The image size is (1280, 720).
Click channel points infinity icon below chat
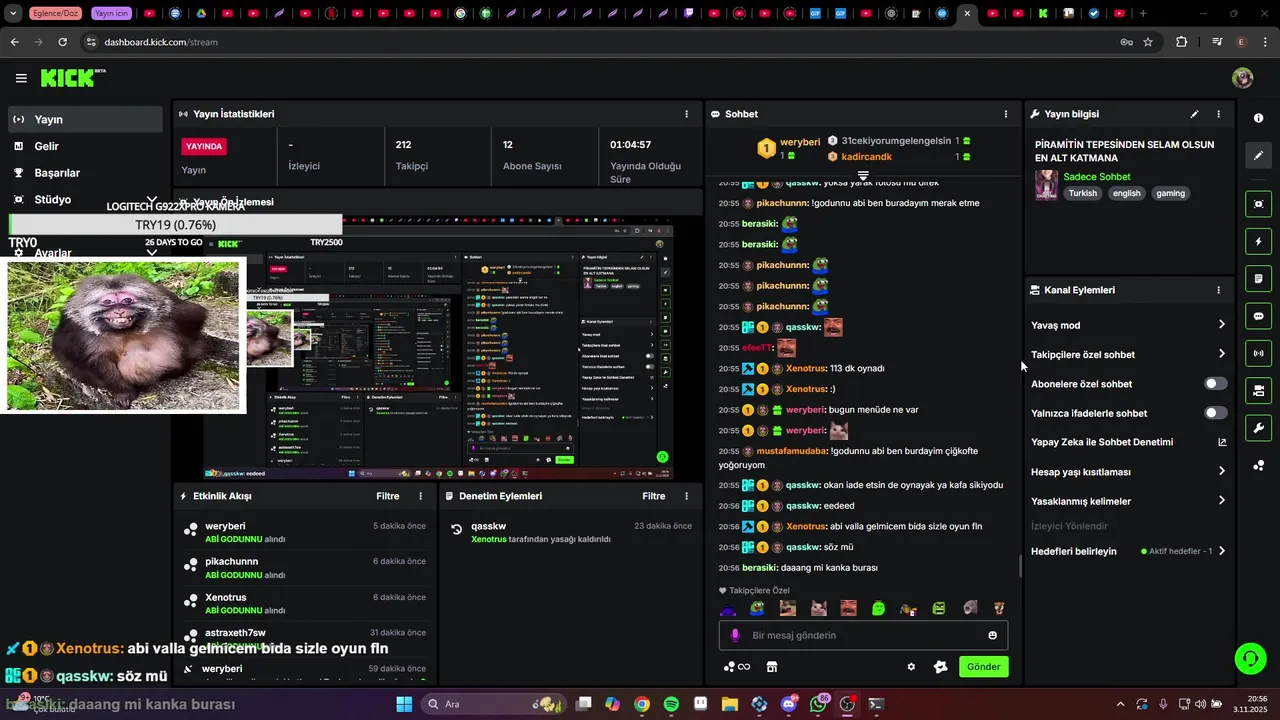[737, 667]
